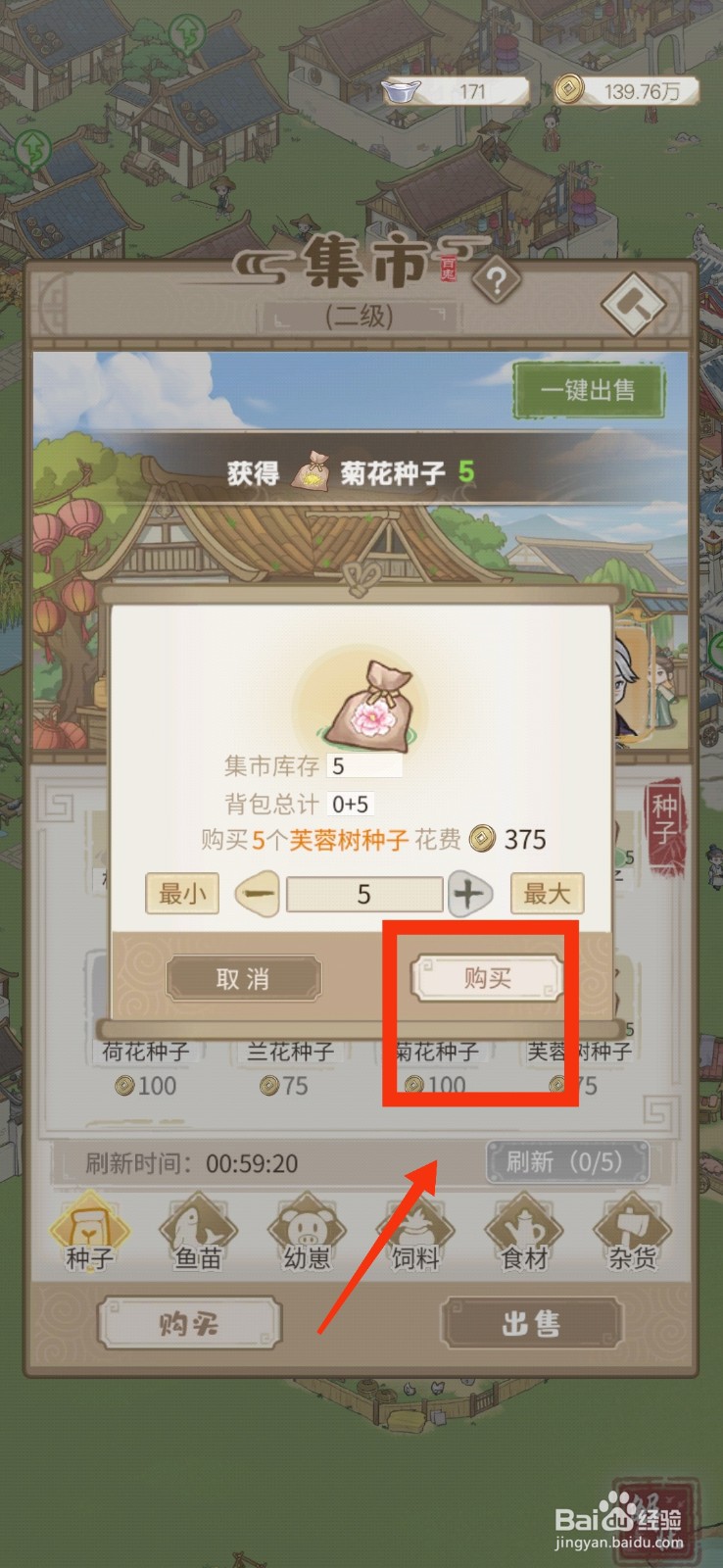Cancel the purchase with 取消
The width and height of the screenshot is (723, 1568).
pos(243,978)
